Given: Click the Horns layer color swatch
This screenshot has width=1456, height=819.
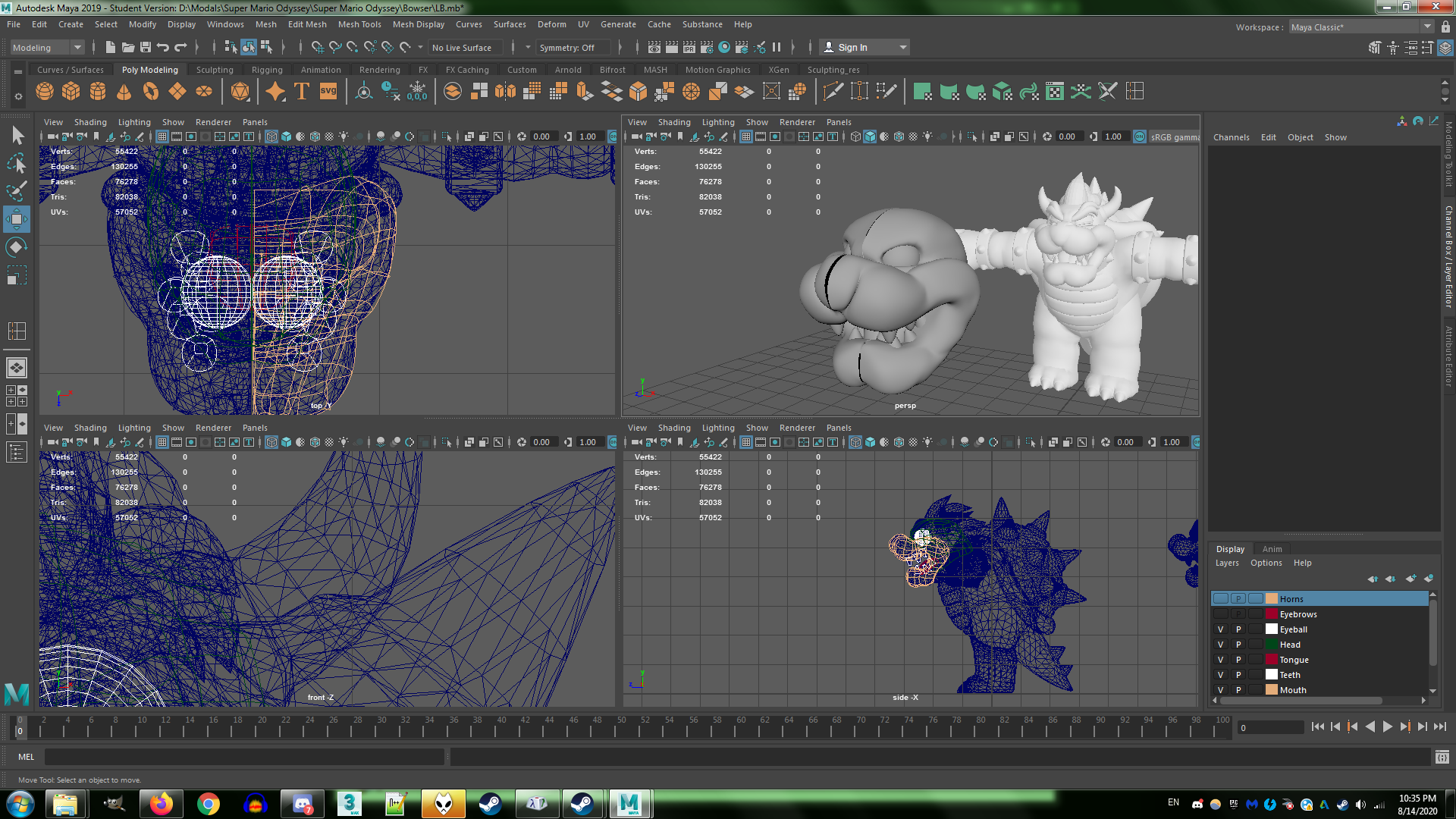Looking at the screenshot, I should point(1272,599).
